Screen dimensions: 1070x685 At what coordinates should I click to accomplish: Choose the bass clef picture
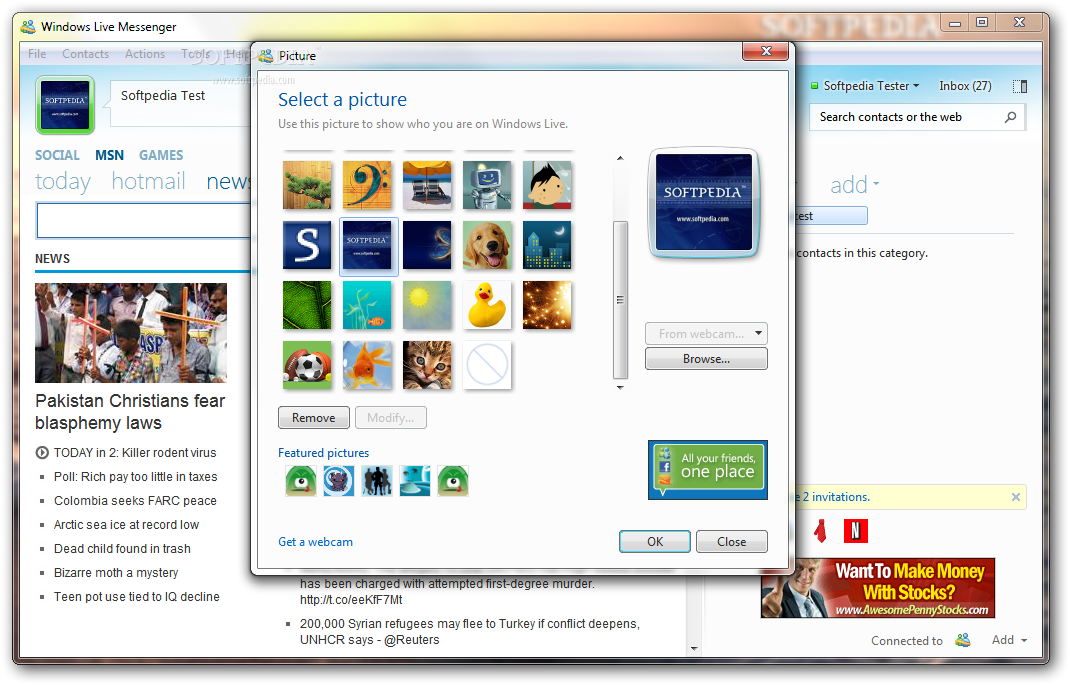tap(367, 185)
